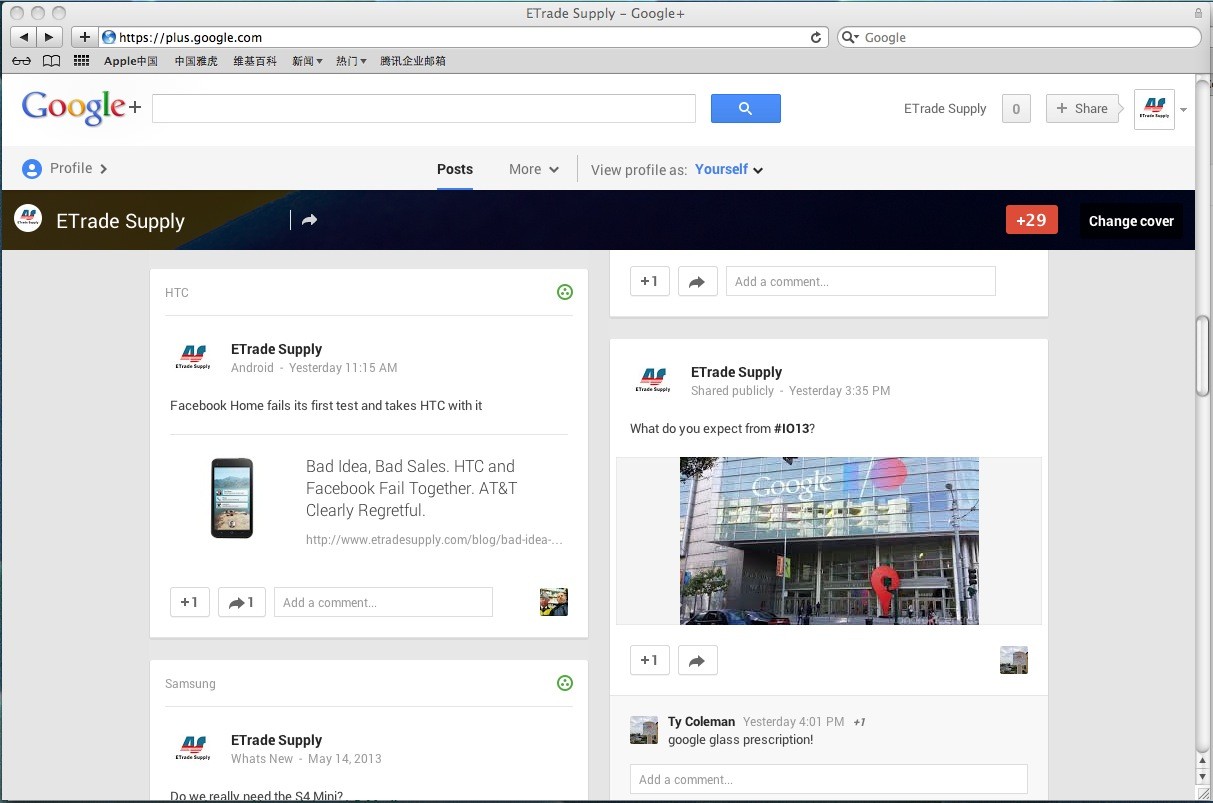Click the page vertical scrollbar thumb
The height and width of the screenshot is (803, 1213).
click(1204, 356)
